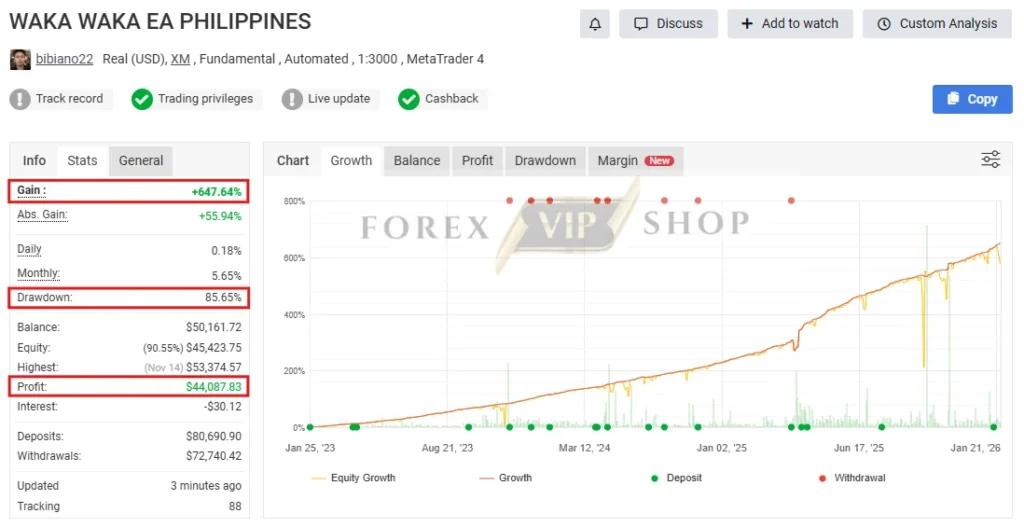Click the 85.65% drawdown value

223,298
